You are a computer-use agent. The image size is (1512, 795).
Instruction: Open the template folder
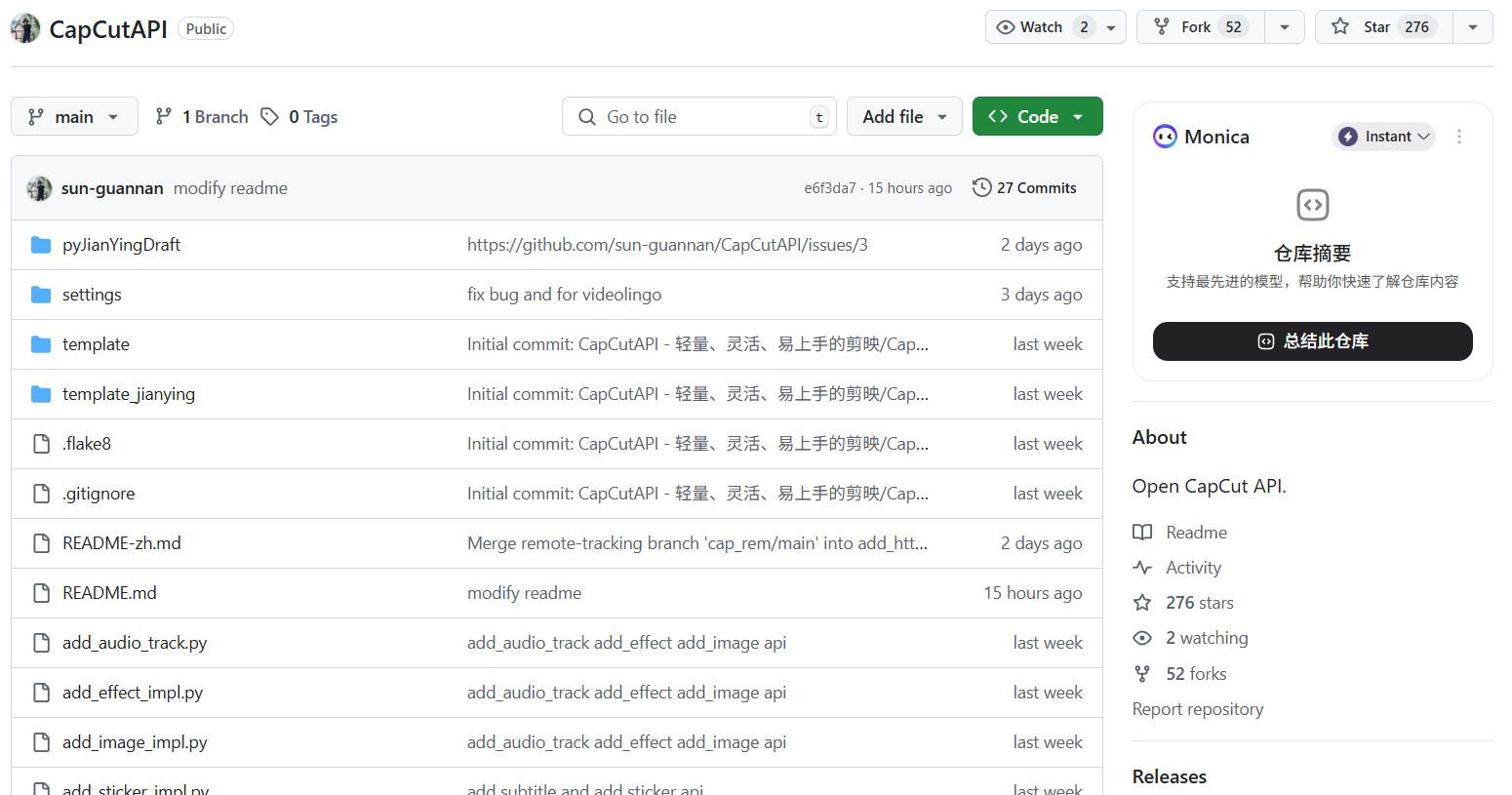coord(96,344)
